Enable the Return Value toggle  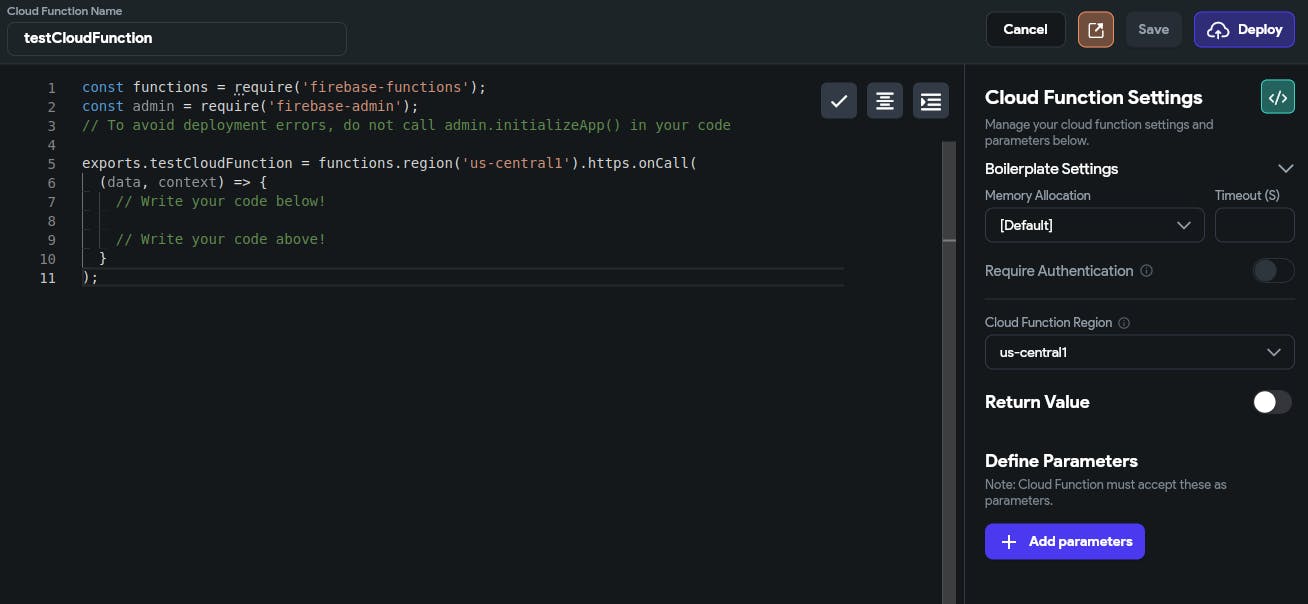pos(1273,402)
